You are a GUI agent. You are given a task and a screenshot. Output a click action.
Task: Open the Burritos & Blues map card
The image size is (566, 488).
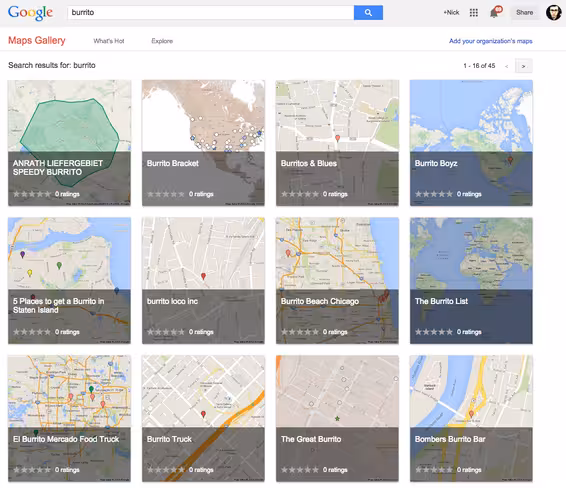click(337, 143)
